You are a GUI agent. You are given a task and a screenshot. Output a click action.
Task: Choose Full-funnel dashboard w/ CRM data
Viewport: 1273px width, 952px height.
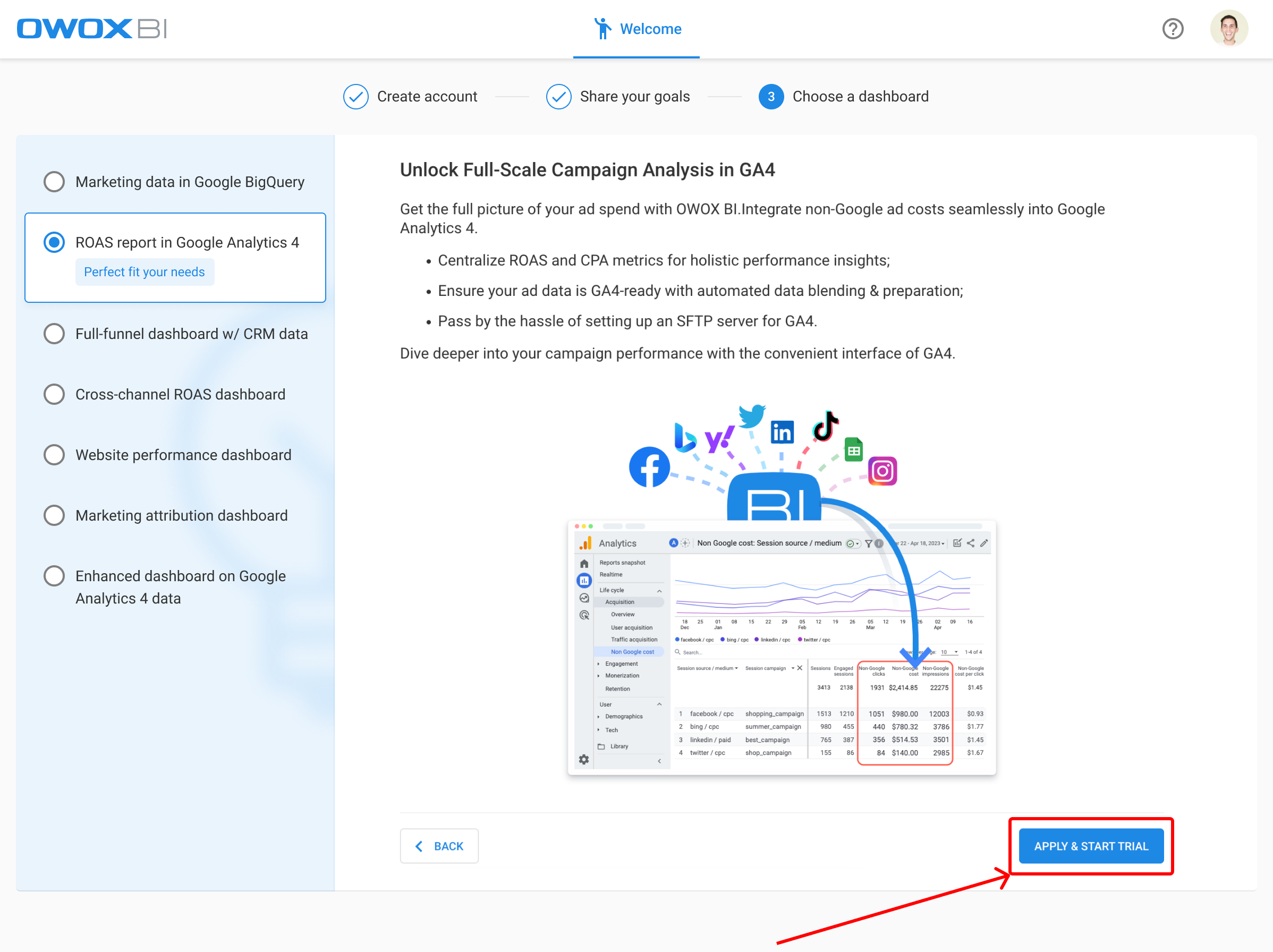(175, 334)
